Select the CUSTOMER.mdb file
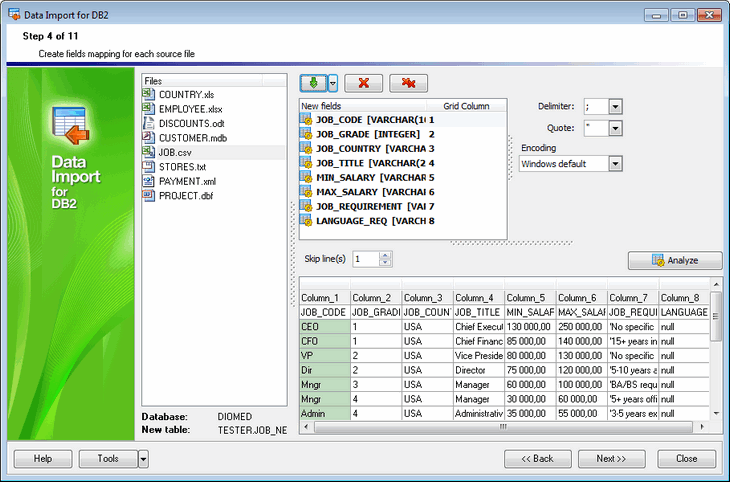 (192, 138)
